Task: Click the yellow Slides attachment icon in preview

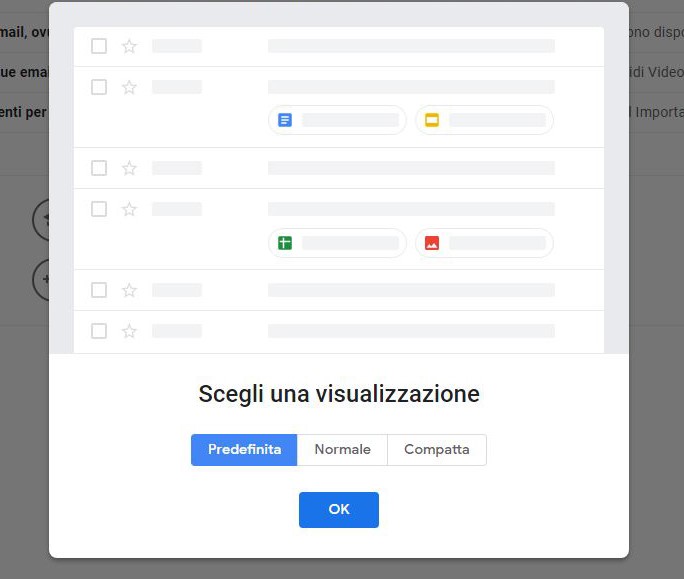Action: pyautogui.click(x=432, y=120)
